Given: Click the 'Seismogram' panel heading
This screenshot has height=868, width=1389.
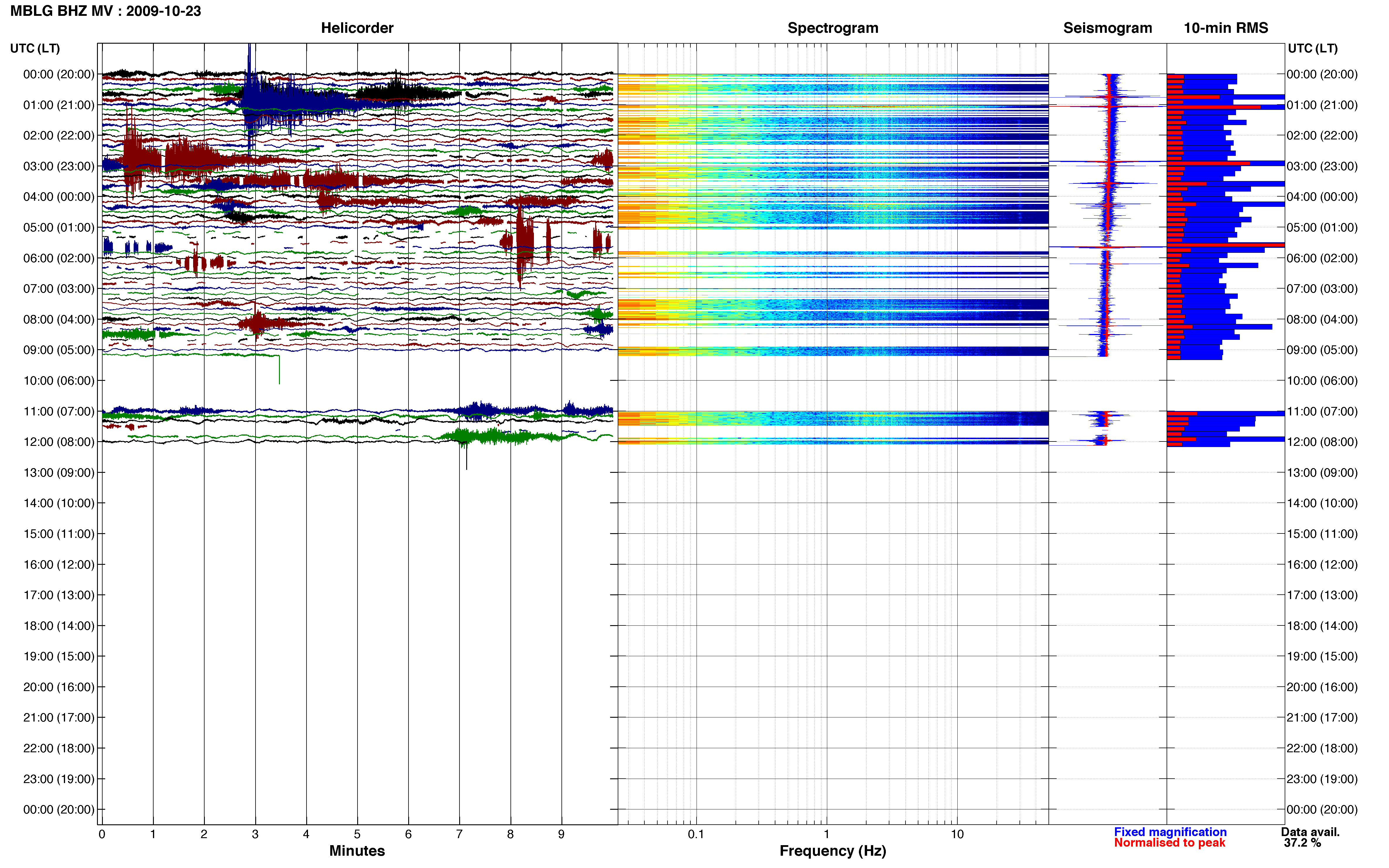Looking at the screenshot, I should pos(1108,28).
